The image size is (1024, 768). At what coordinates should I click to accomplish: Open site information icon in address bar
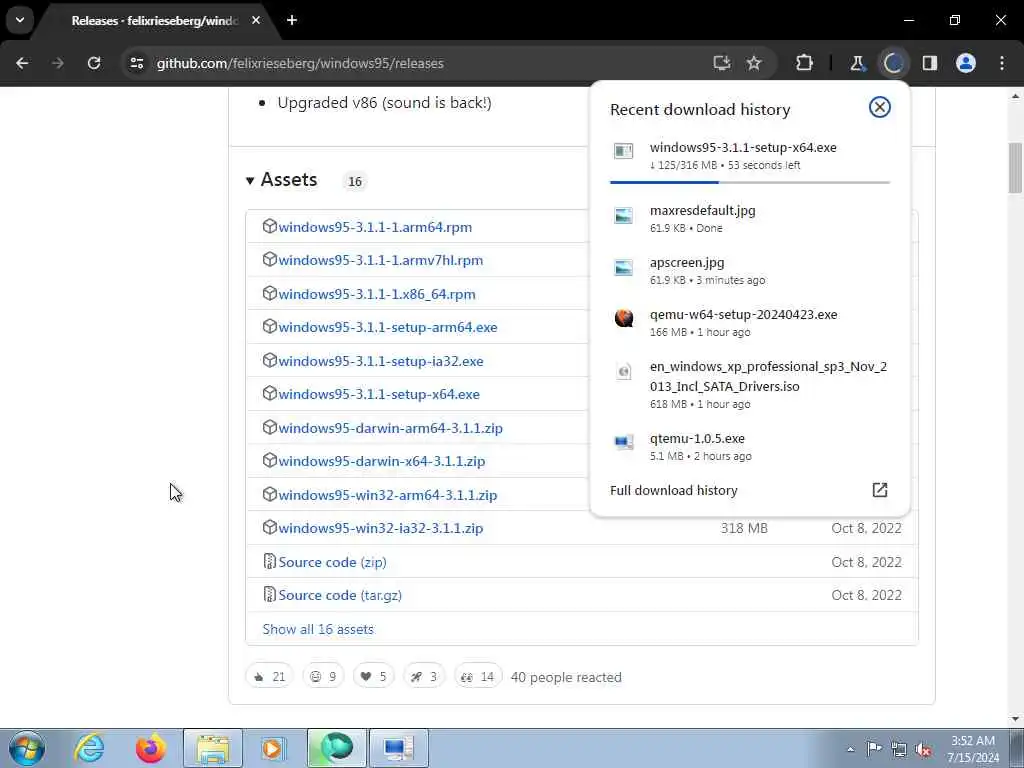coord(136,63)
